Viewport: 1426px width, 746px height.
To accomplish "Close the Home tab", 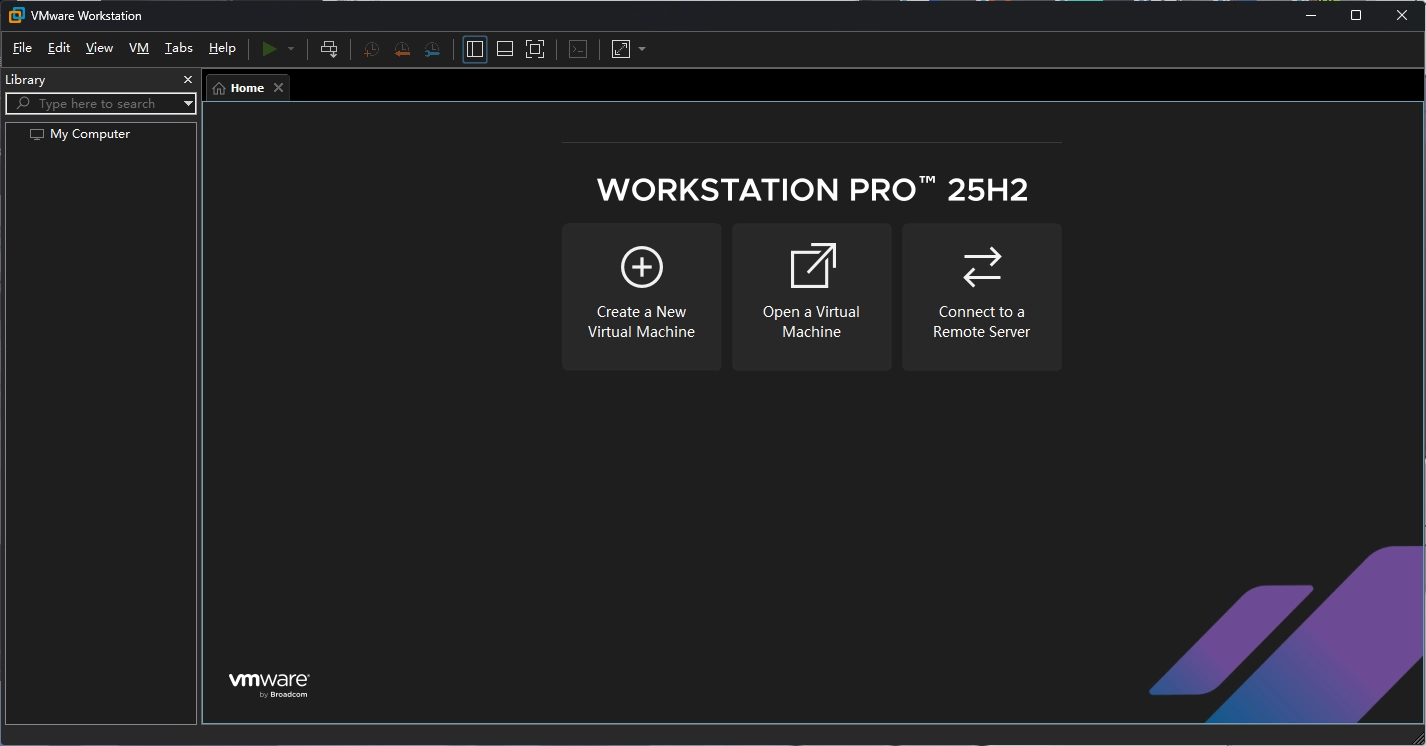I will 279,88.
